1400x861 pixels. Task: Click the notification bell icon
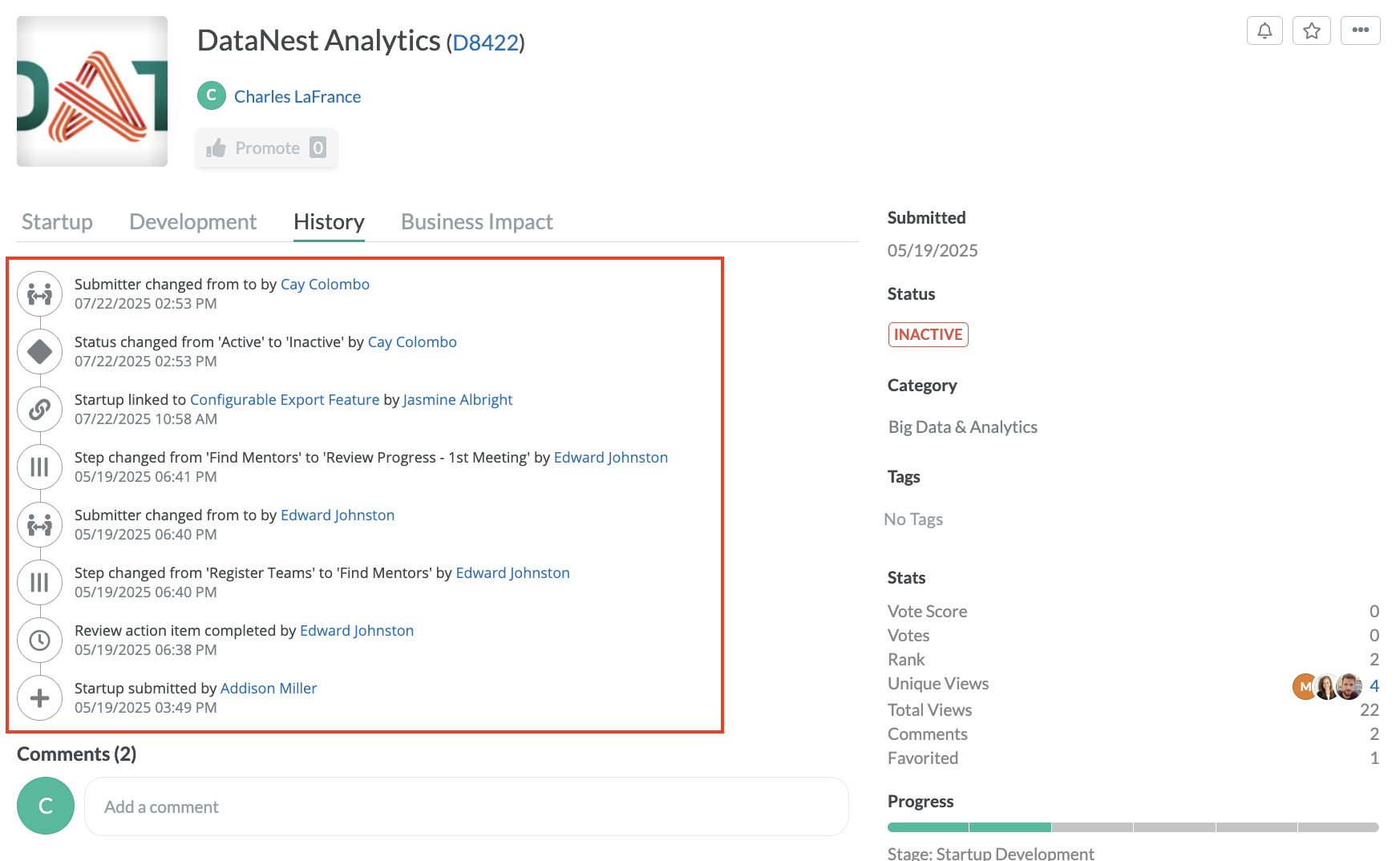[1264, 31]
